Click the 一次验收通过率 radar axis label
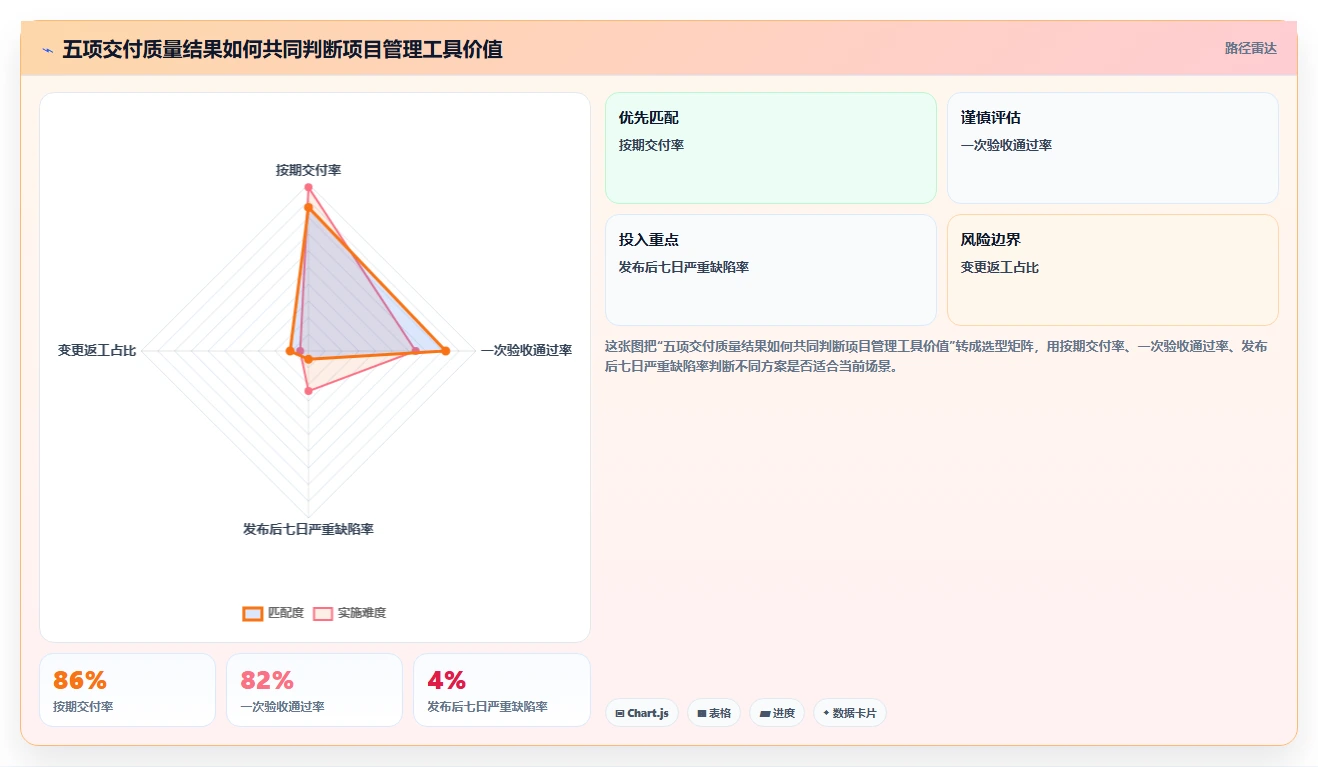This screenshot has width=1318, height=767. click(526, 350)
